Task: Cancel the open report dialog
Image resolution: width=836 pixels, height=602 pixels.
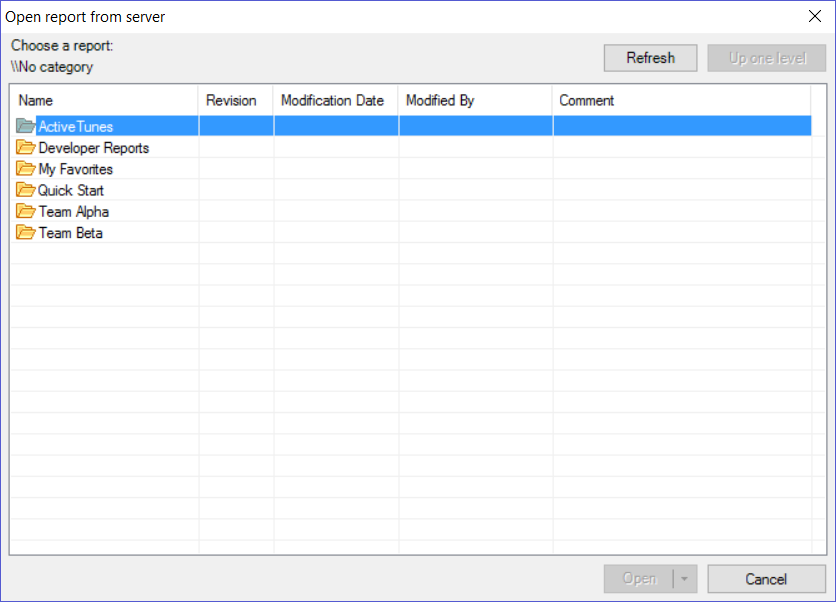Action: coord(766,579)
